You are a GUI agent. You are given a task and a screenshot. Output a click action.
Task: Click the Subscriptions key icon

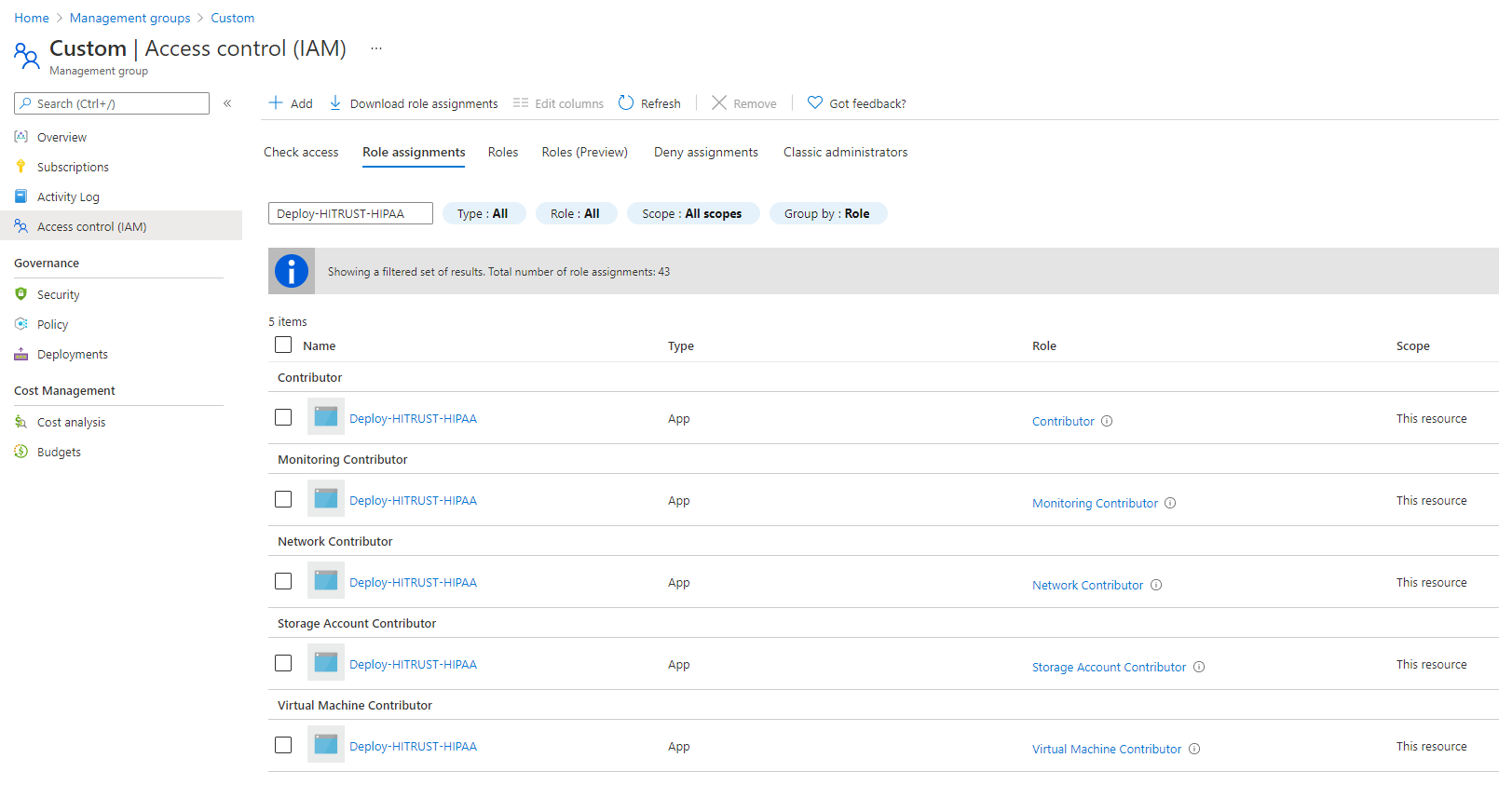[21, 167]
